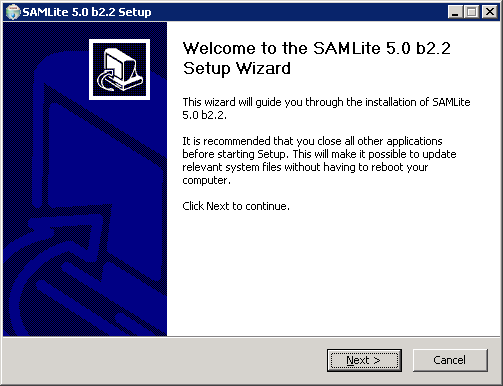This screenshot has height=386, width=503.
Task: Click the "SAMLite 5.0 b2.2 Setup" title text
Action: point(87,12)
